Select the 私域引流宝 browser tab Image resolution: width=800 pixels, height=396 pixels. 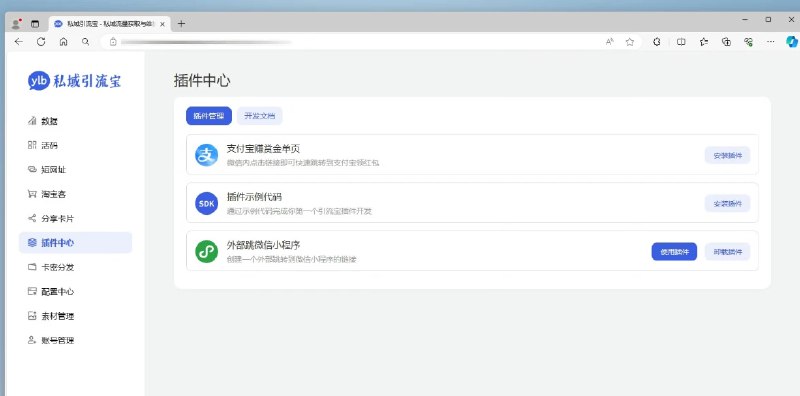(x=110, y=24)
